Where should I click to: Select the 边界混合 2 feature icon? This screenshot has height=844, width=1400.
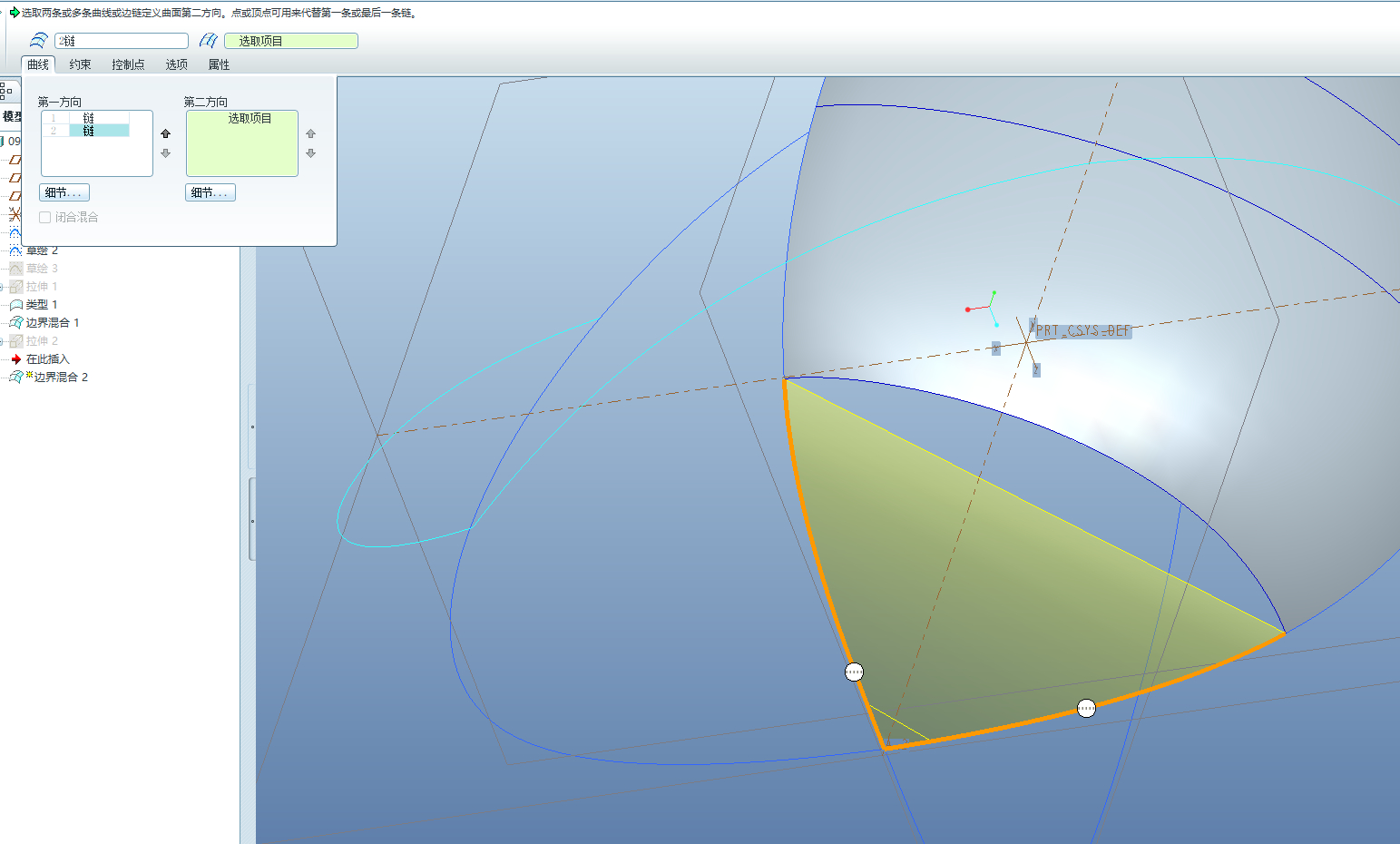point(15,378)
